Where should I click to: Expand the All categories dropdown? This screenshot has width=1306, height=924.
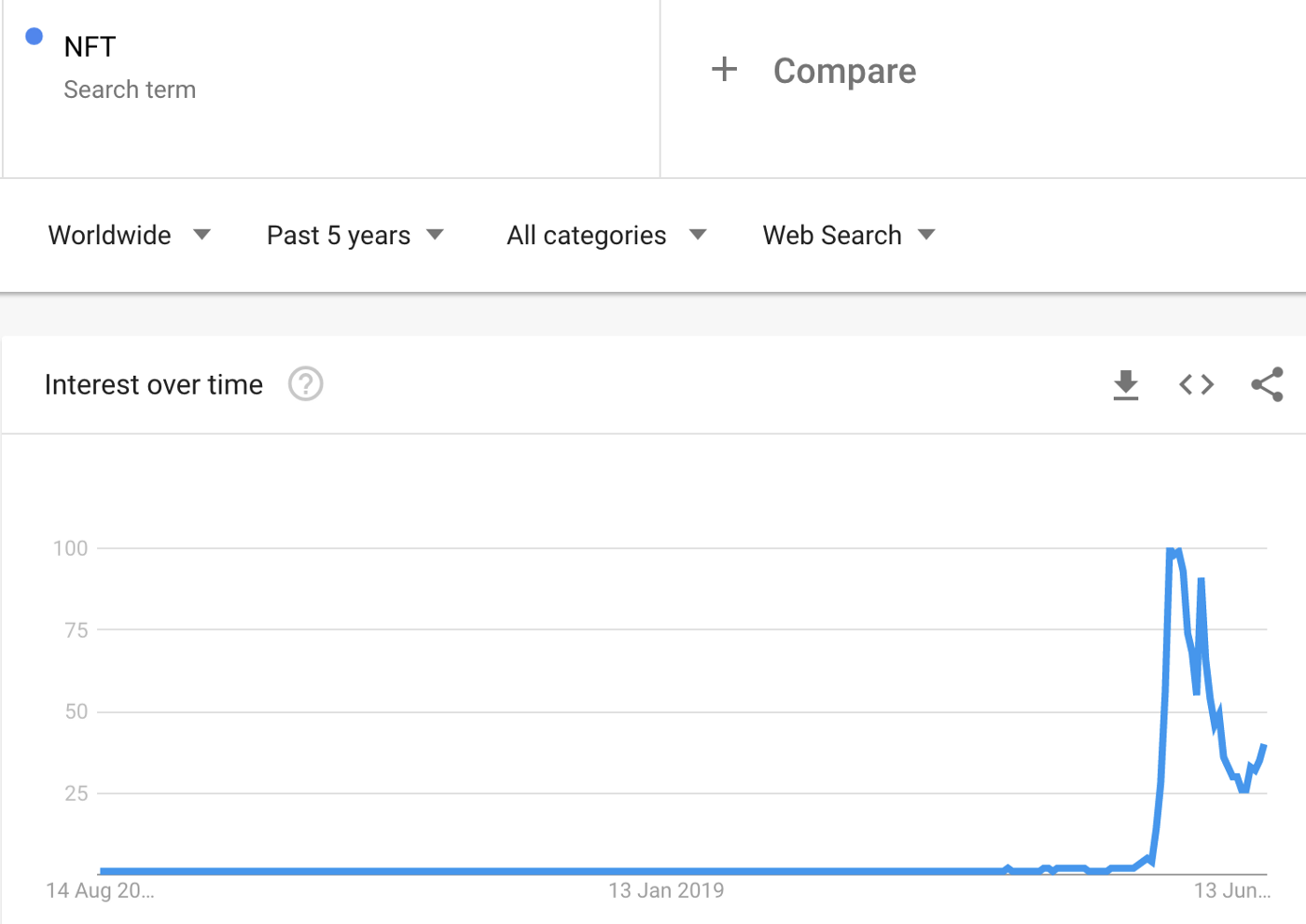(607, 235)
